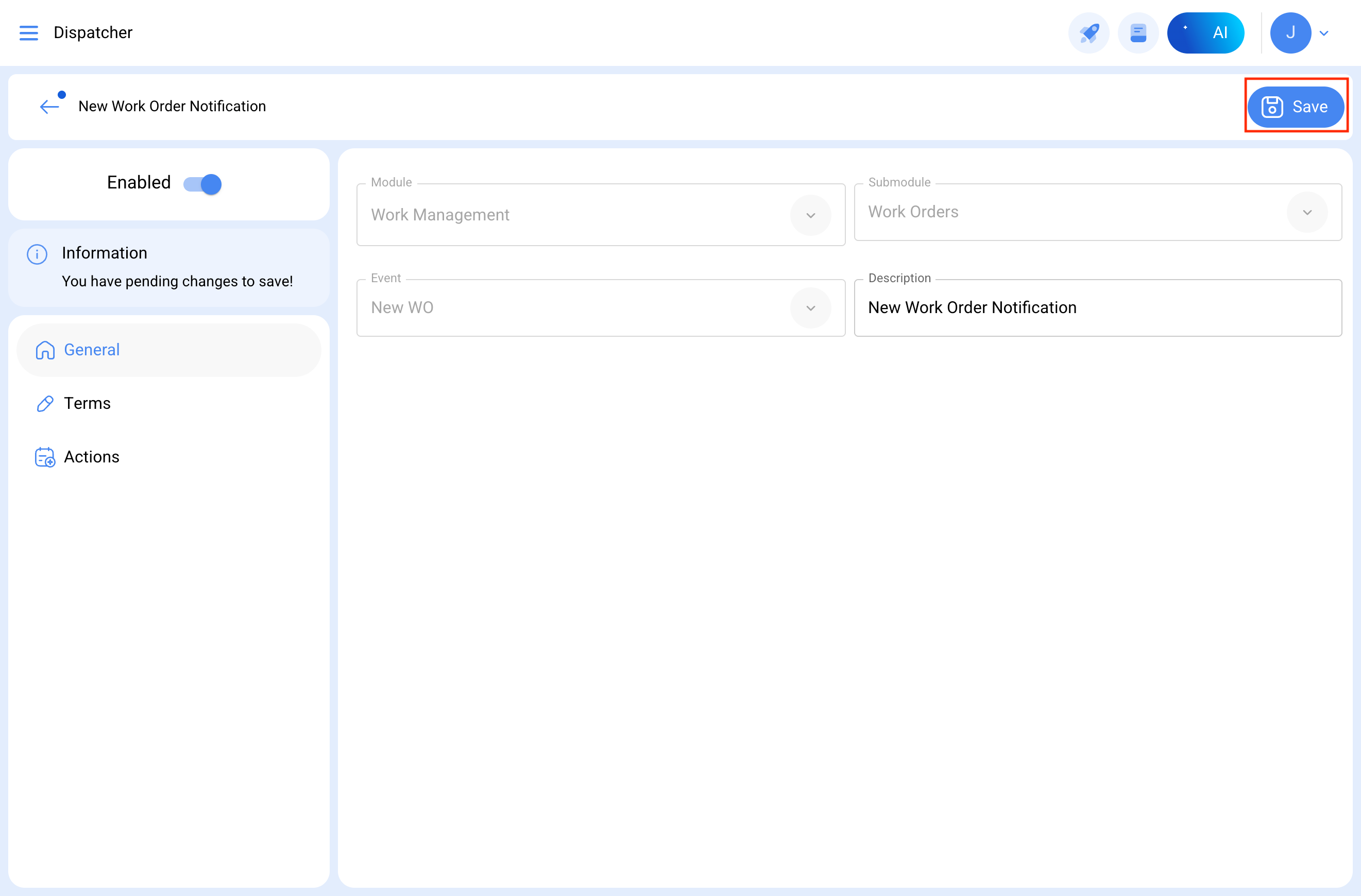1361x896 pixels.
Task: Click the General home icon
Action: point(45,349)
